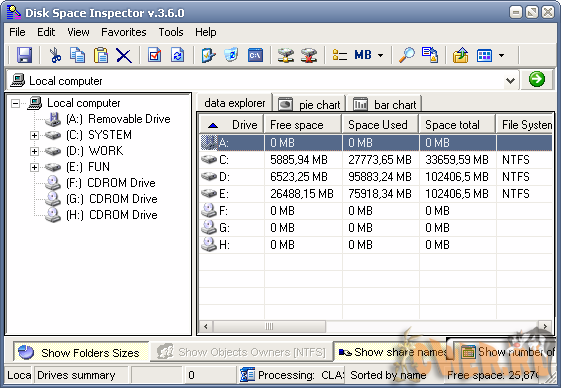Click the recycle bin toolbar icon
Screen dimensions: 561x388
tap(231, 55)
